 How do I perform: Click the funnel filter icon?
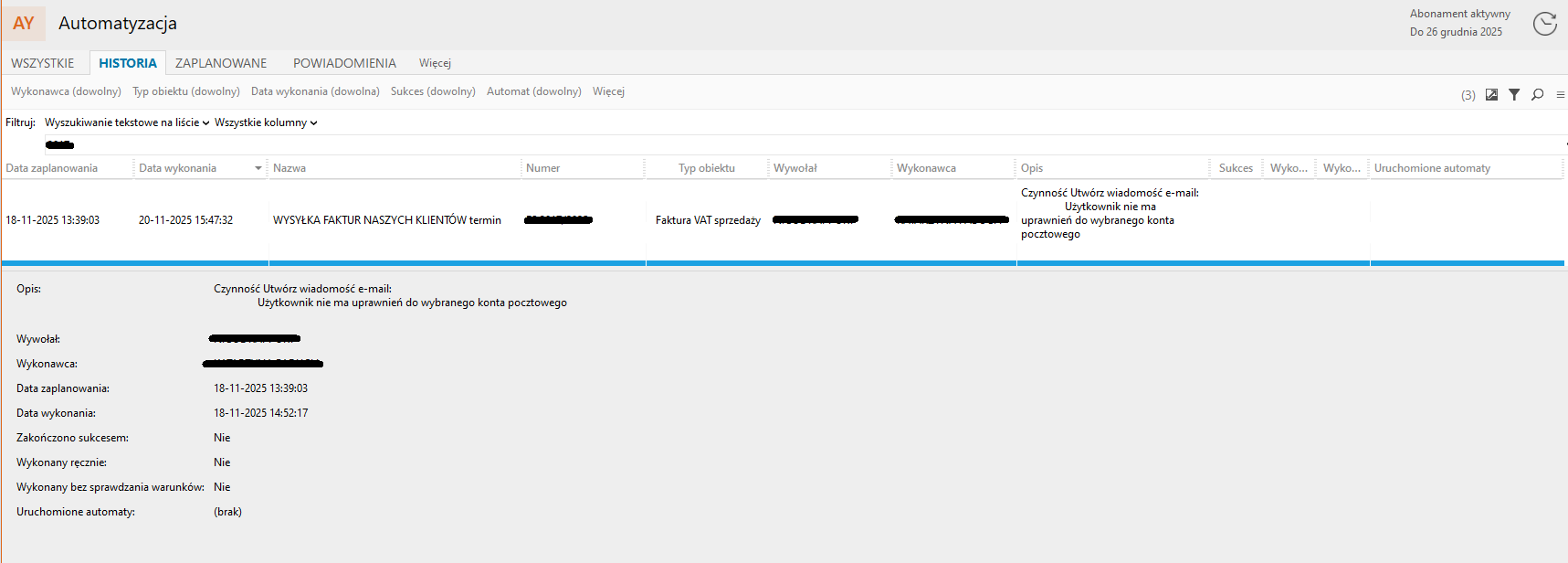point(1514,95)
